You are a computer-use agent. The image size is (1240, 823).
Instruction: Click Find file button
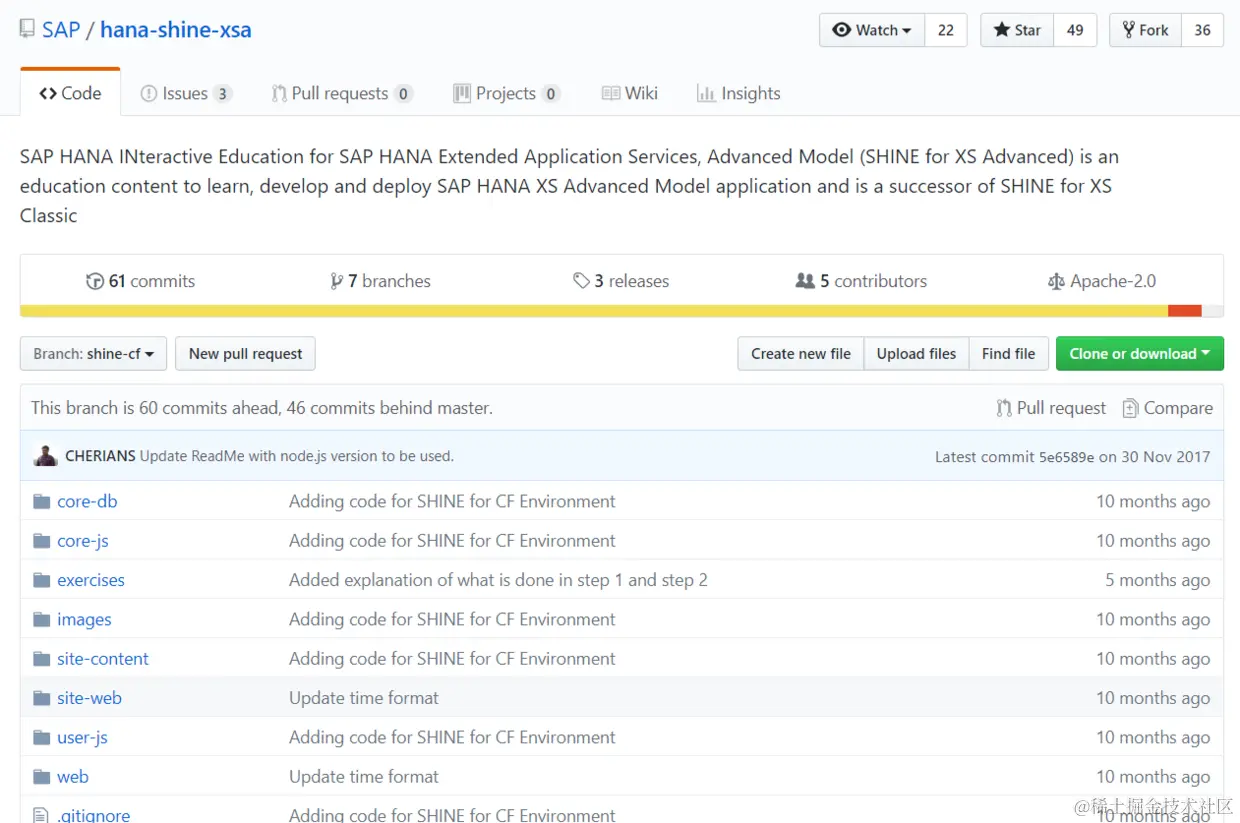(1008, 354)
